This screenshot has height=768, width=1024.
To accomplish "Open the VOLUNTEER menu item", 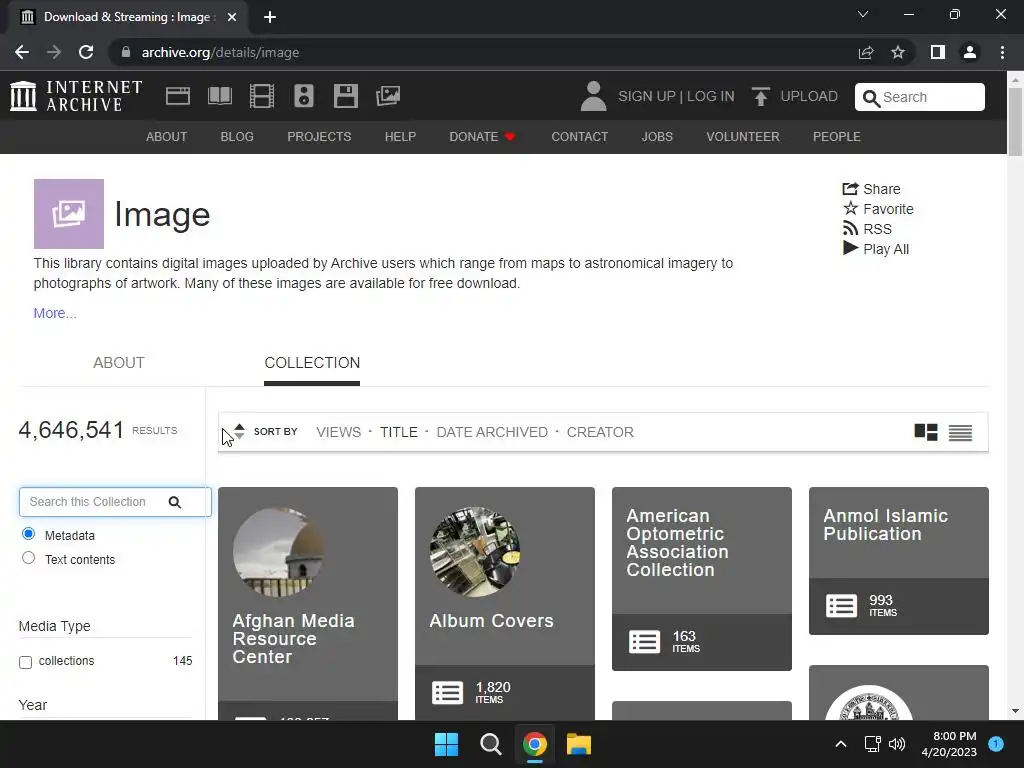I will click(x=743, y=136).
